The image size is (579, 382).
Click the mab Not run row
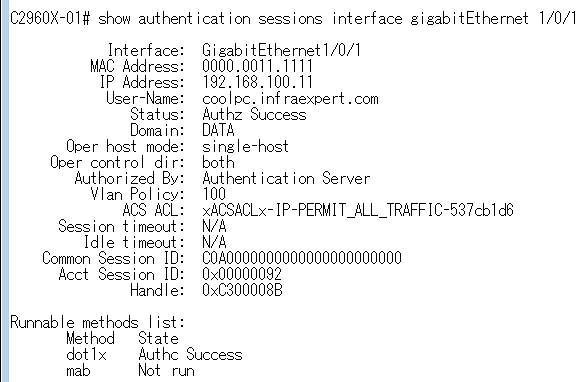click(130, 370)
